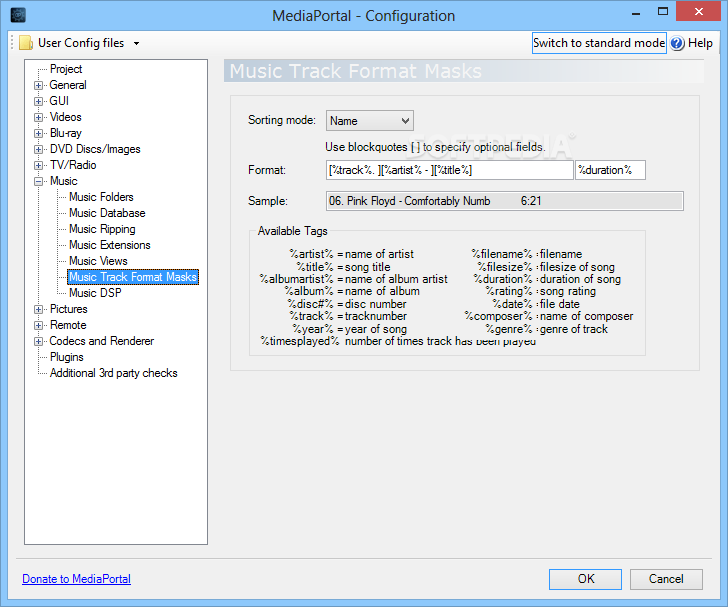Image resolution: width=728 pixels, height=607 pixels.
Task: Click the Cancel button
Action: pyautogui.click(x=666, y=579)
